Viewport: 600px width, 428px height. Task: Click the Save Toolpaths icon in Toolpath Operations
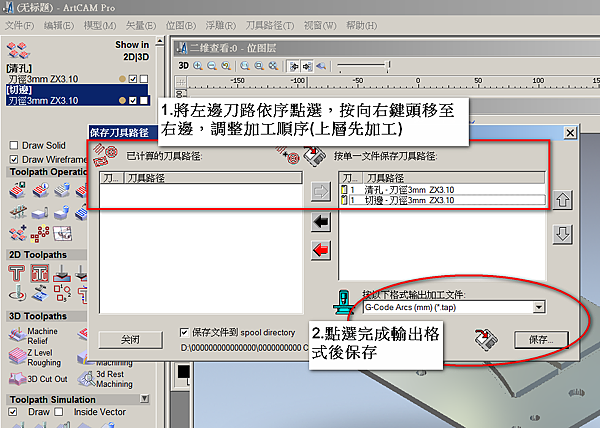[x=17, y=190]
